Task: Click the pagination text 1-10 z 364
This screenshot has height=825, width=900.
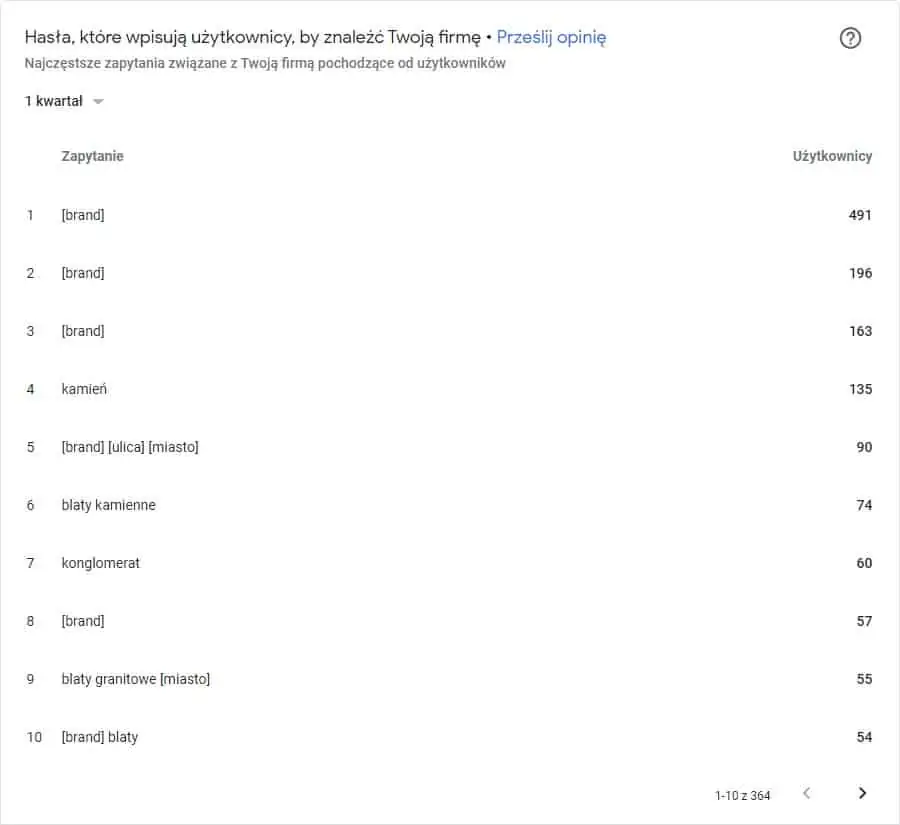Action: click(742, 796)
